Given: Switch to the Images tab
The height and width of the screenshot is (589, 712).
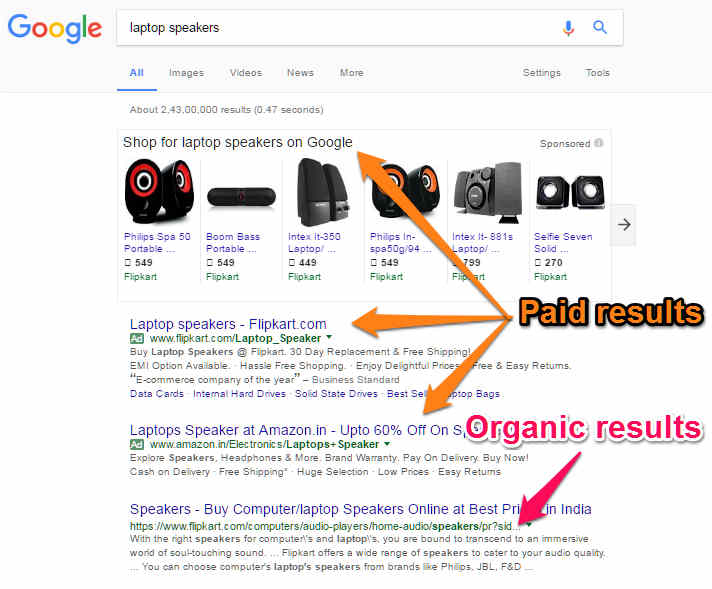Looking at the screenshot, I should pos(186,73).
